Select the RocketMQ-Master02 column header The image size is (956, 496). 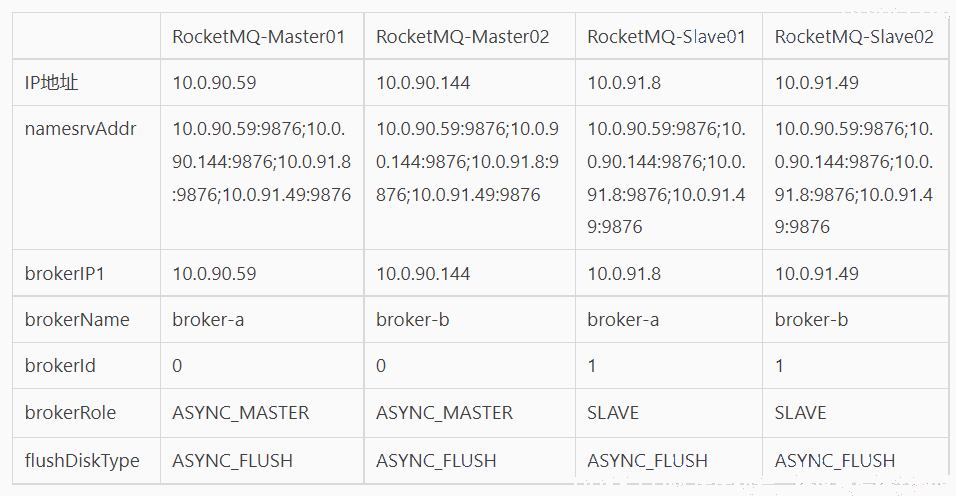tap(462, 37)
